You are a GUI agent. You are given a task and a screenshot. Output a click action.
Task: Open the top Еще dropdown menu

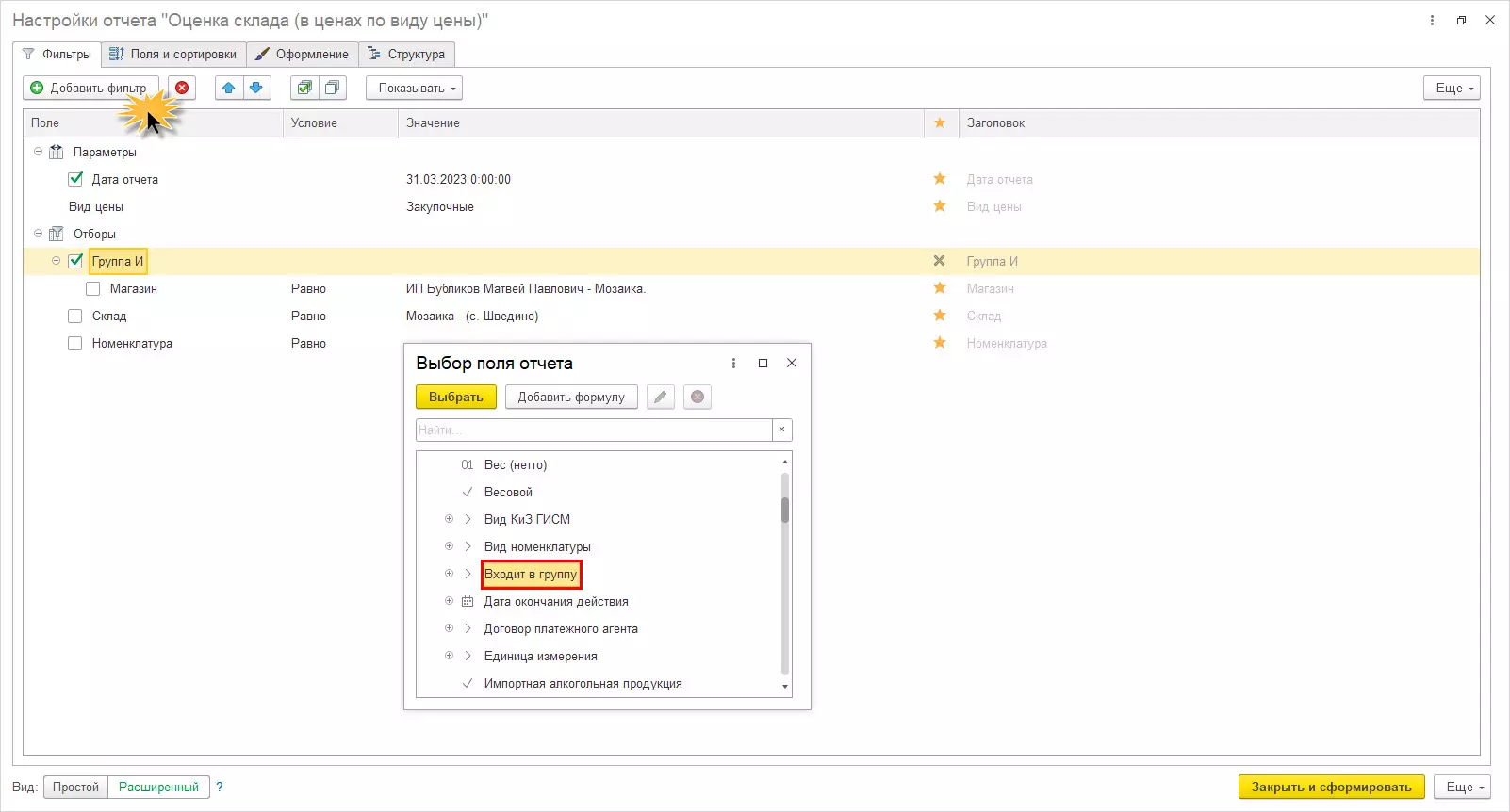pyautogui.click(x=1452, y=88)
